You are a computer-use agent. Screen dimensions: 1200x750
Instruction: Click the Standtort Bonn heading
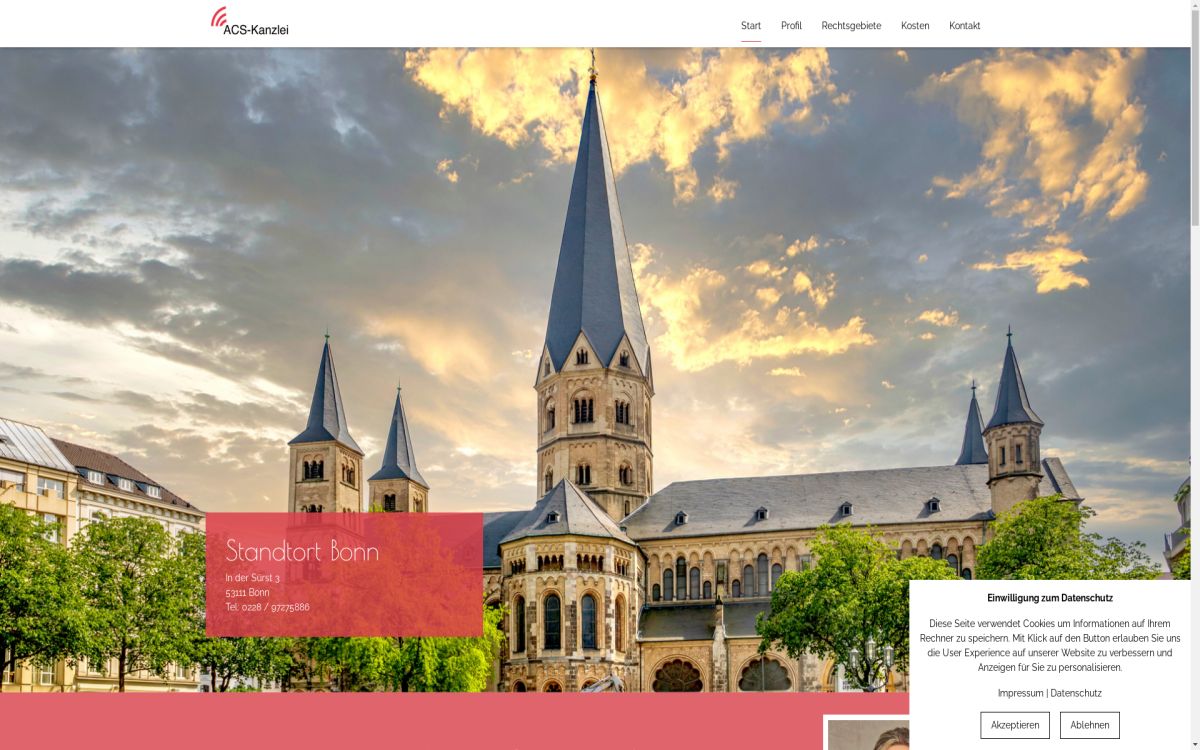[303, 551]
